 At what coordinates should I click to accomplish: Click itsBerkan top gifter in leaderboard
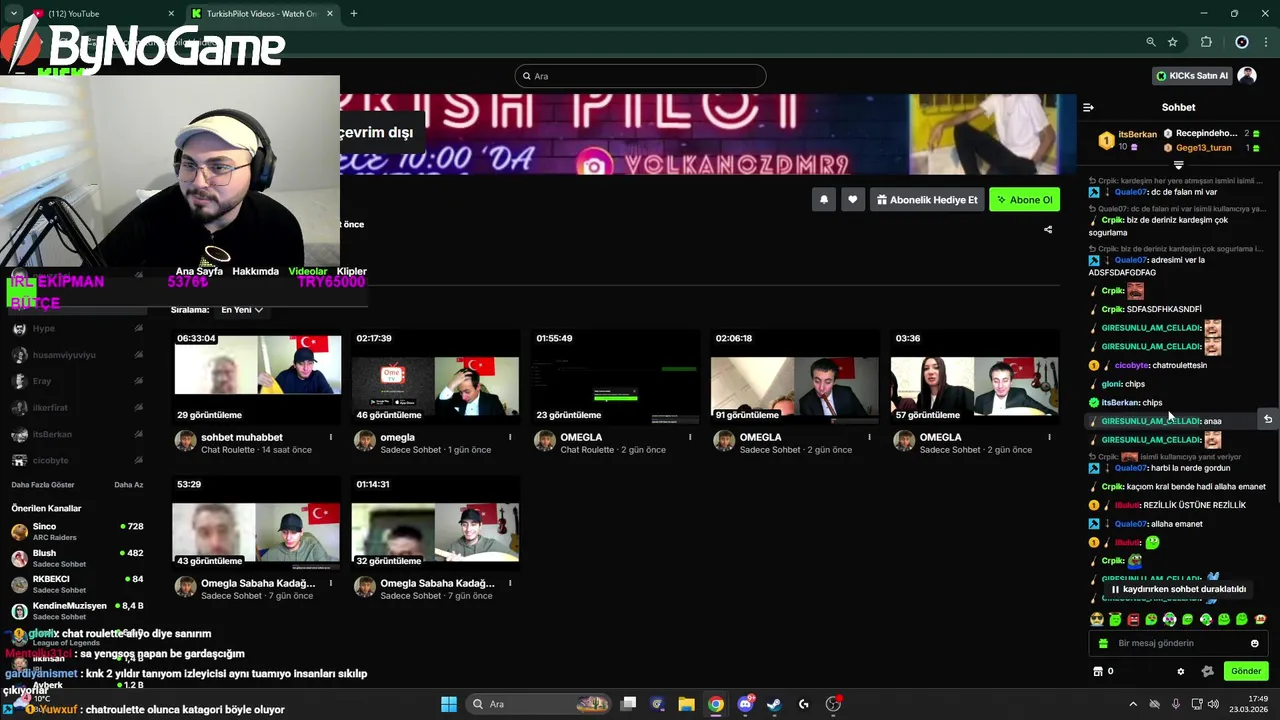pos(1126,140)
